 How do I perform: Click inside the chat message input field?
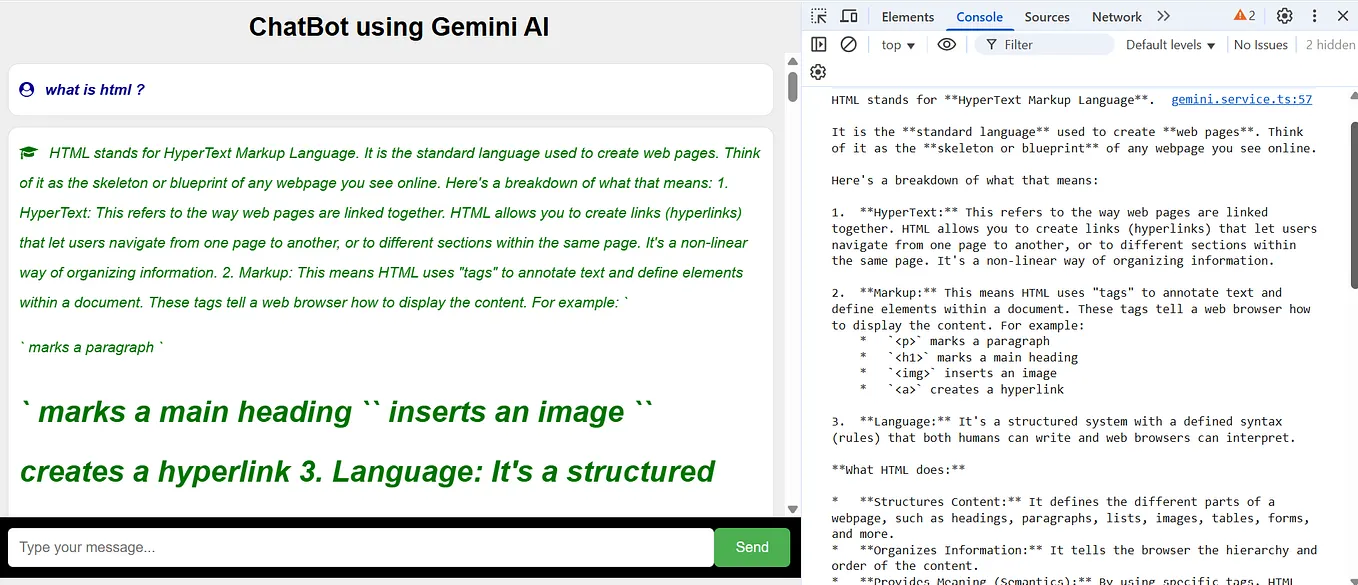pos(360,547)
